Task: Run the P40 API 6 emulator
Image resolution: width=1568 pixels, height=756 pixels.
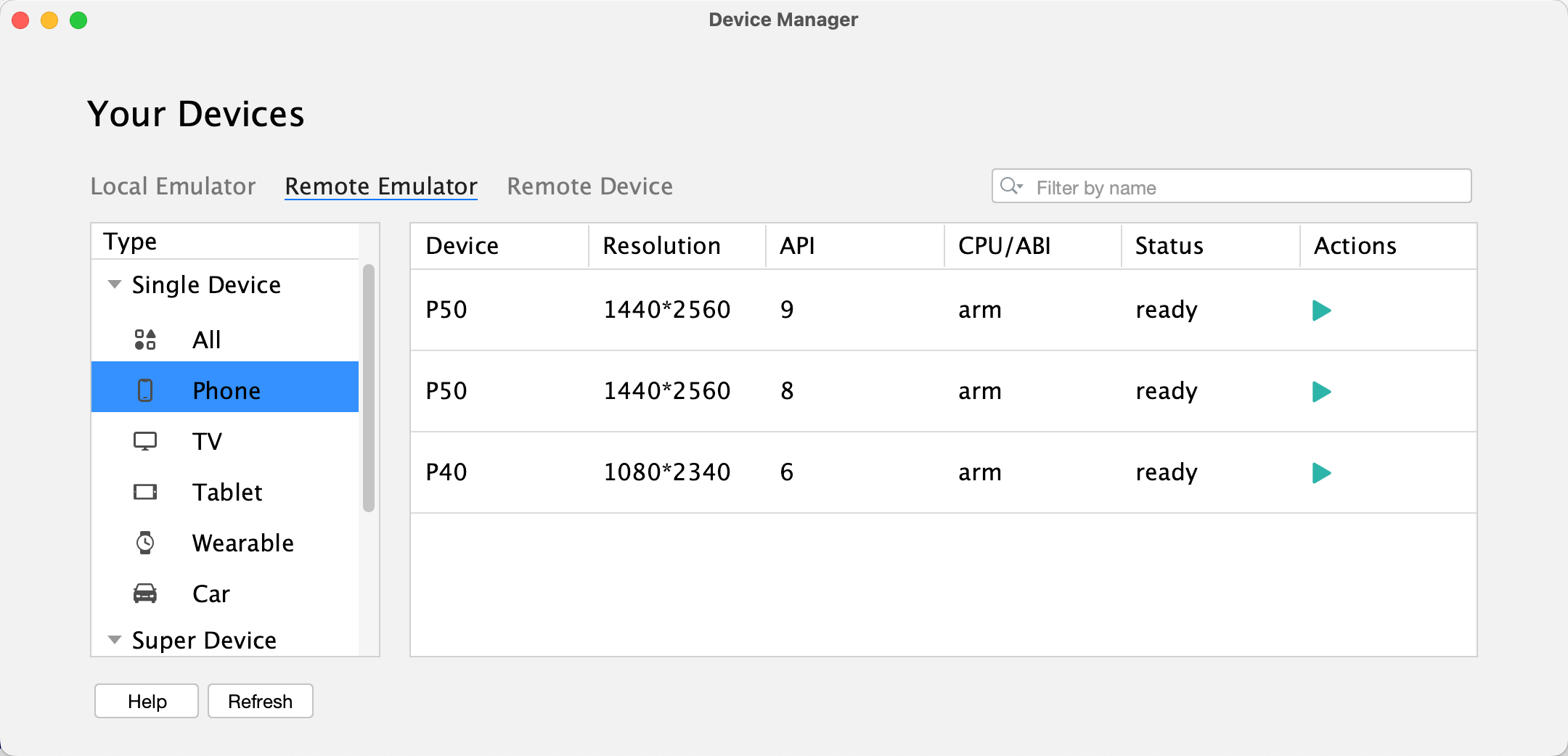Action: pos(1321,473)
